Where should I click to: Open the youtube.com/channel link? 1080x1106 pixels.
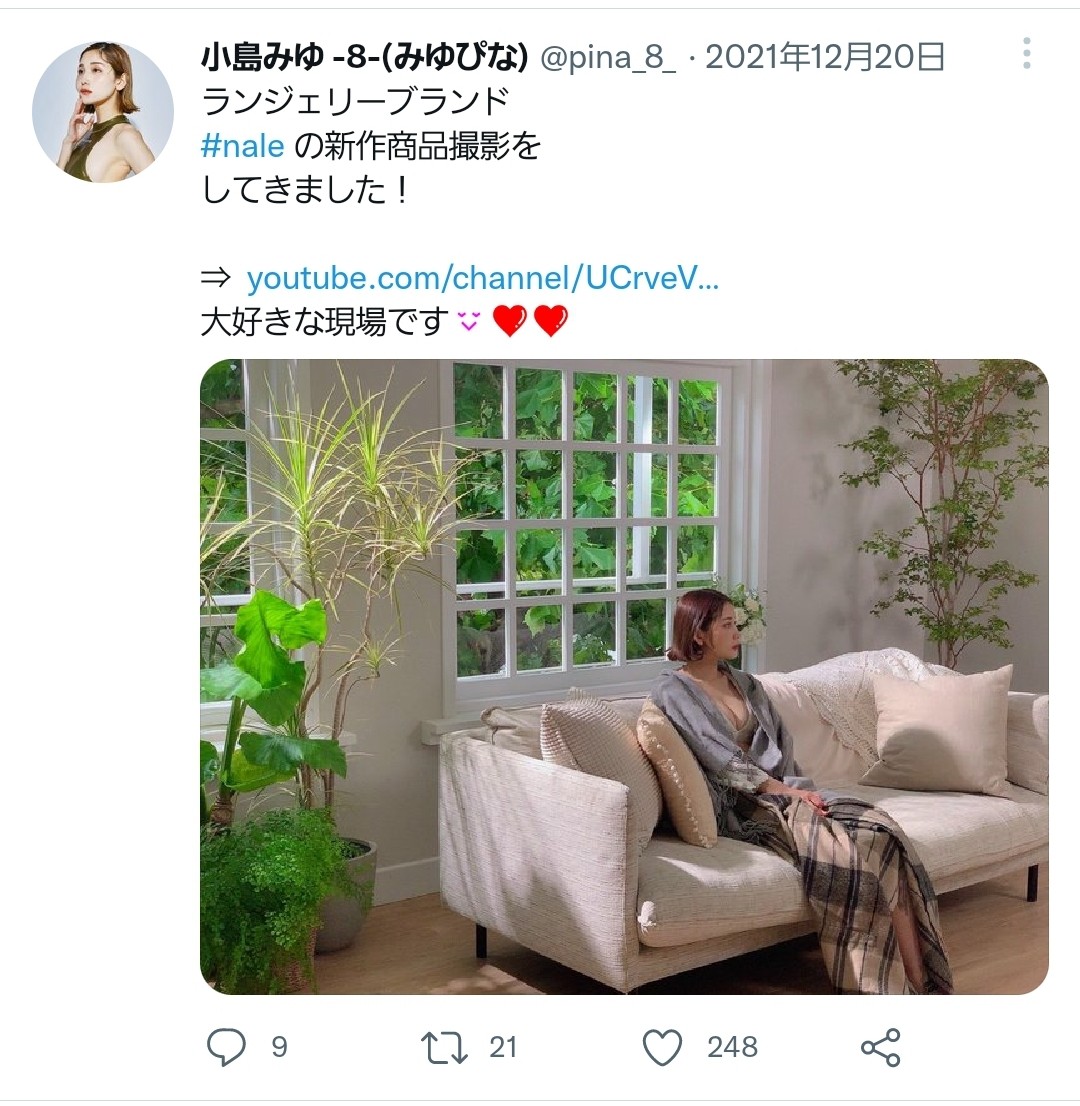pos(483,278)
